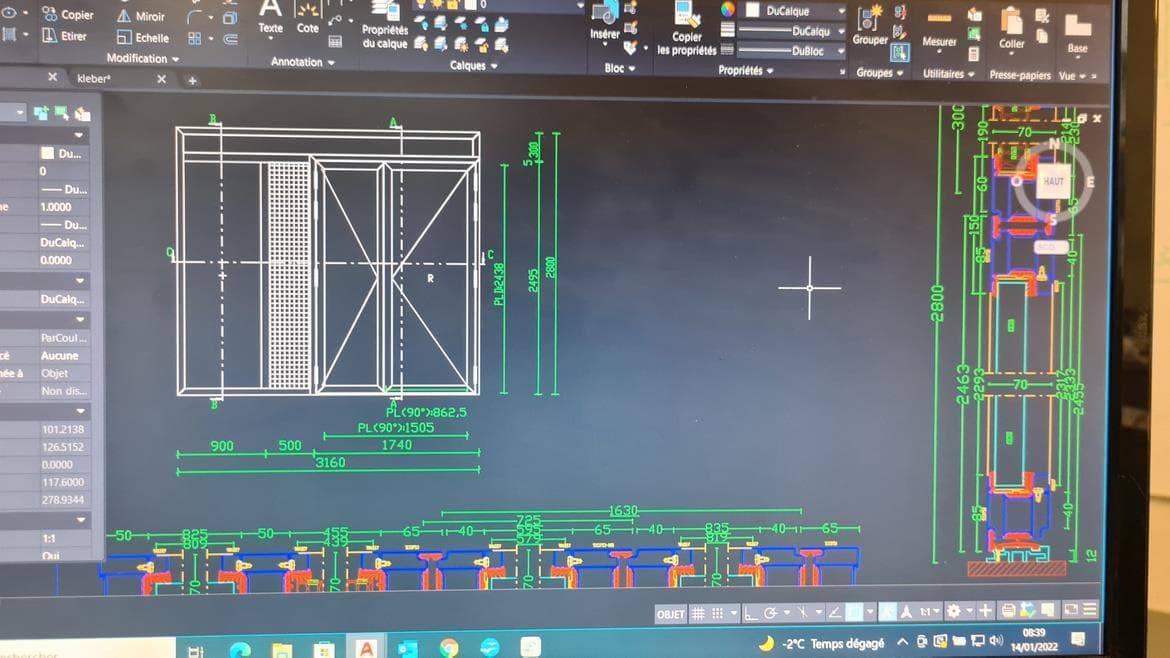This screenshot has height=658, width=1170.
Task: Switch to the kleber drawing tab
Action: (93, 78)
